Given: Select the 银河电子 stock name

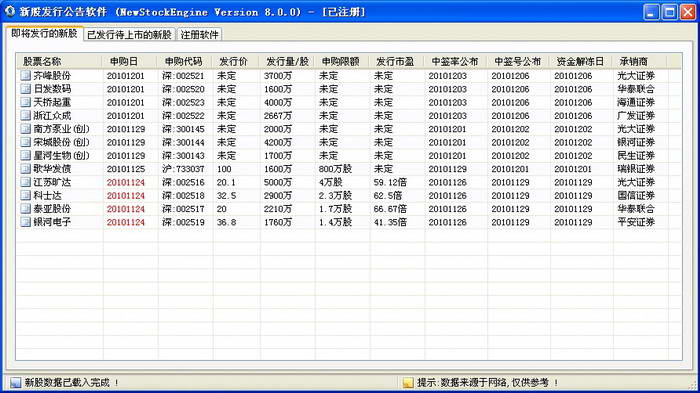Looking at the screenshot, I should tap(52, 222).
